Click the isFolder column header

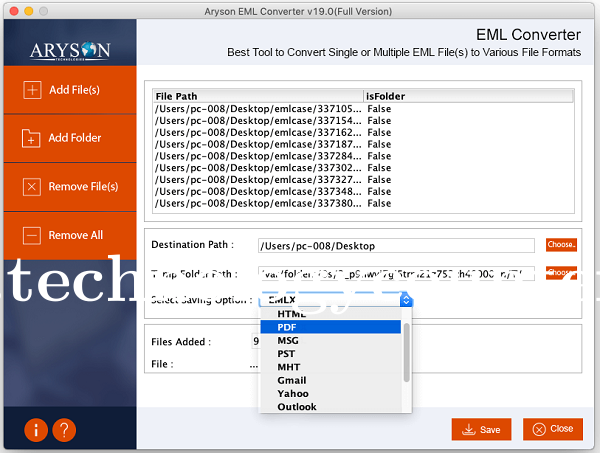point(468,96)
